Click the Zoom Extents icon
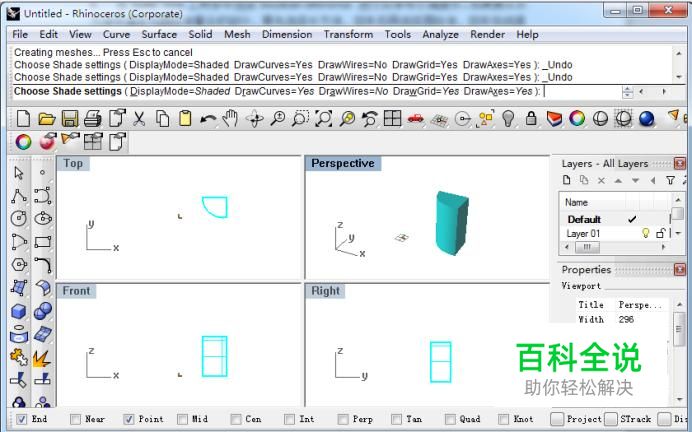This screenshot has height=432, width=692. (323, 118)
